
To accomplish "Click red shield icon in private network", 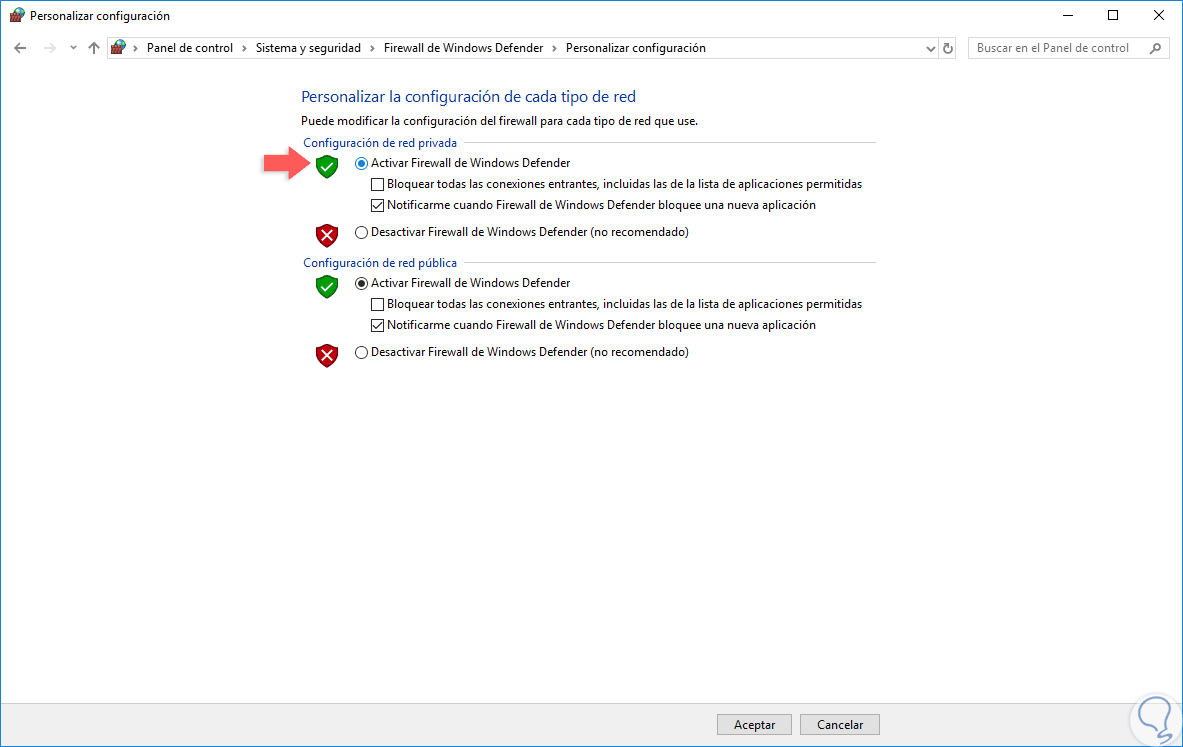I will tap(327, 235).
